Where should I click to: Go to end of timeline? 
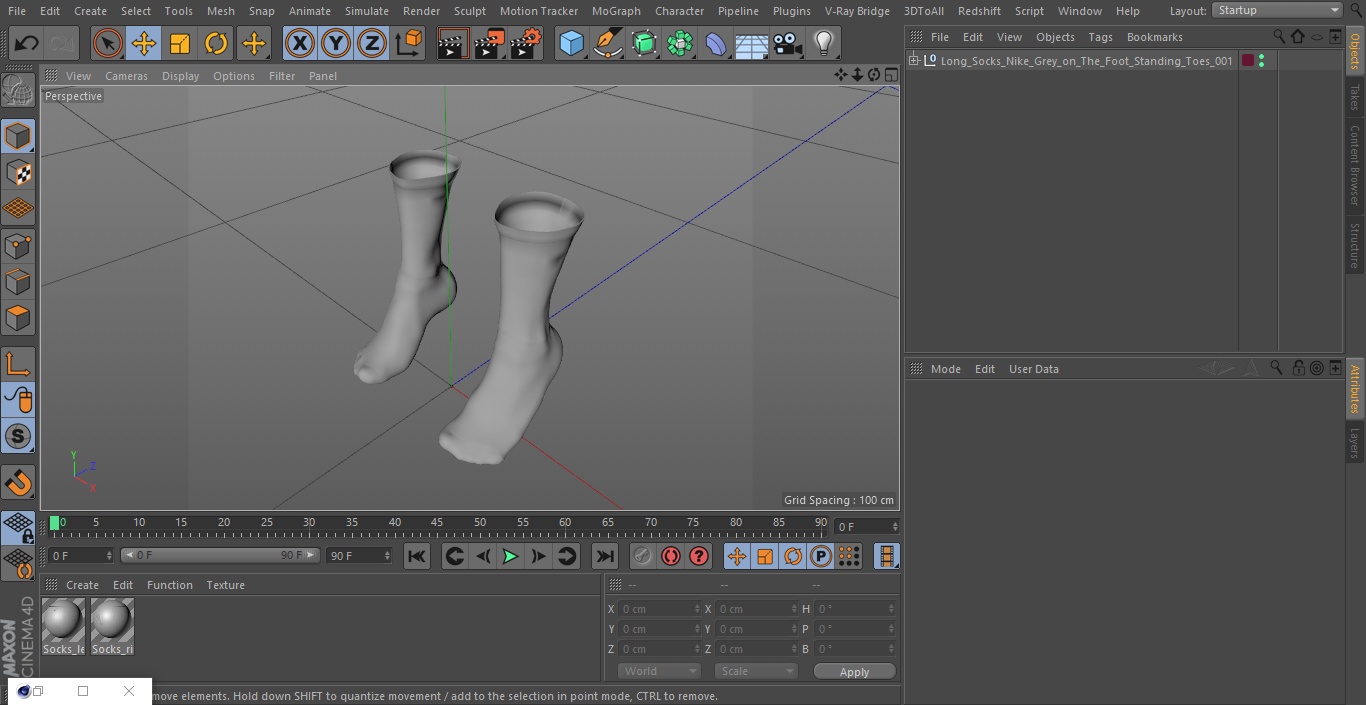point(605,556)
